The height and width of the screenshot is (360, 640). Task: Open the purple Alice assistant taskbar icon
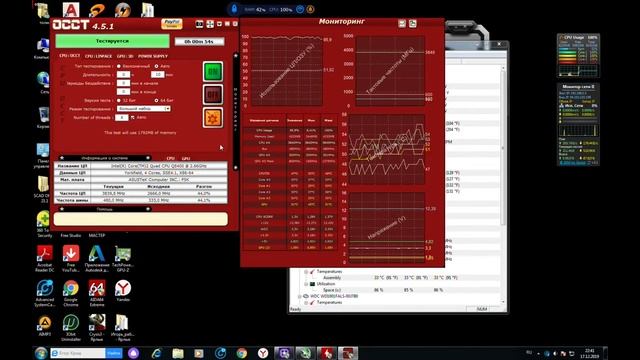(133, 353)
